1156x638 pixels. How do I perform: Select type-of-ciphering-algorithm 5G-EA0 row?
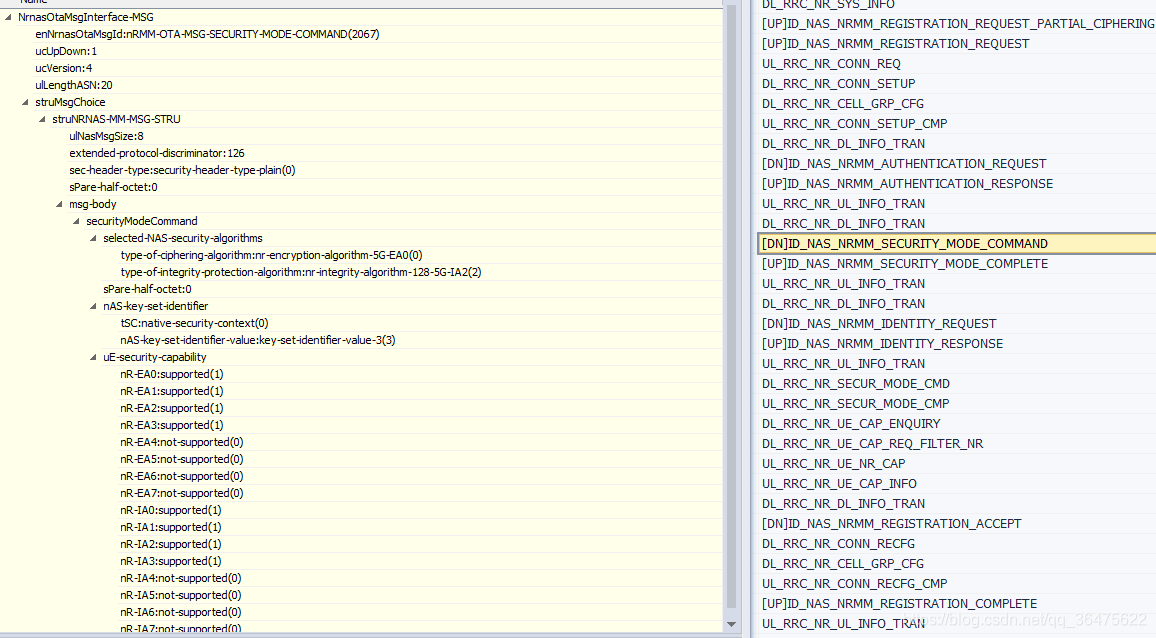click(x=271, y=255)
